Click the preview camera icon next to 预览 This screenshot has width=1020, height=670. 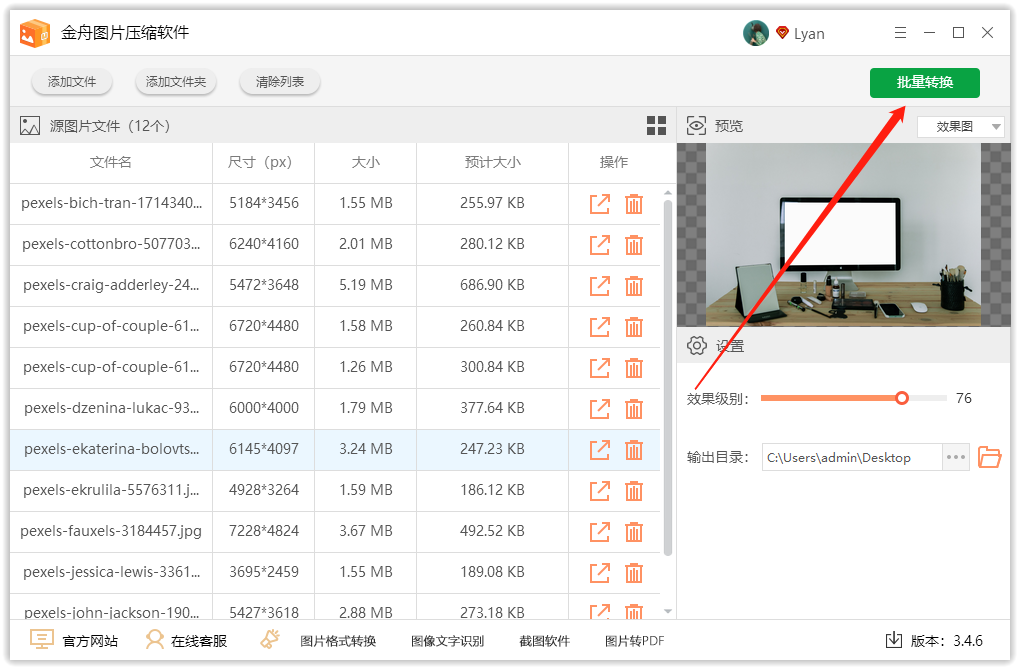pyautogui.click(x=696, y=125)
